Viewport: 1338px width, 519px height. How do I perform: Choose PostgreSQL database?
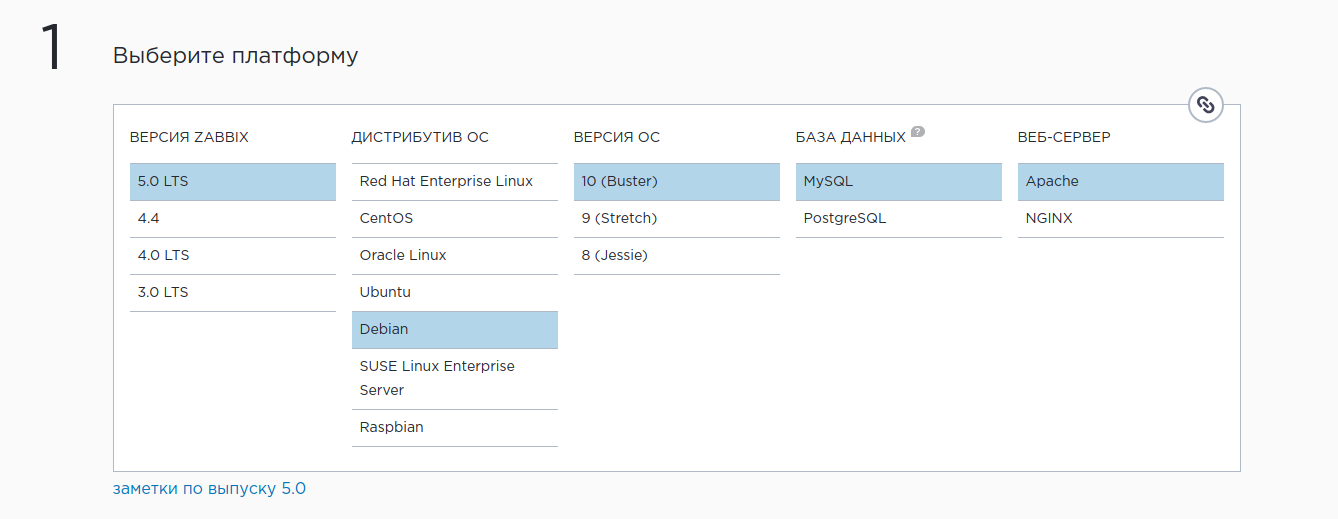coord(899,219)
